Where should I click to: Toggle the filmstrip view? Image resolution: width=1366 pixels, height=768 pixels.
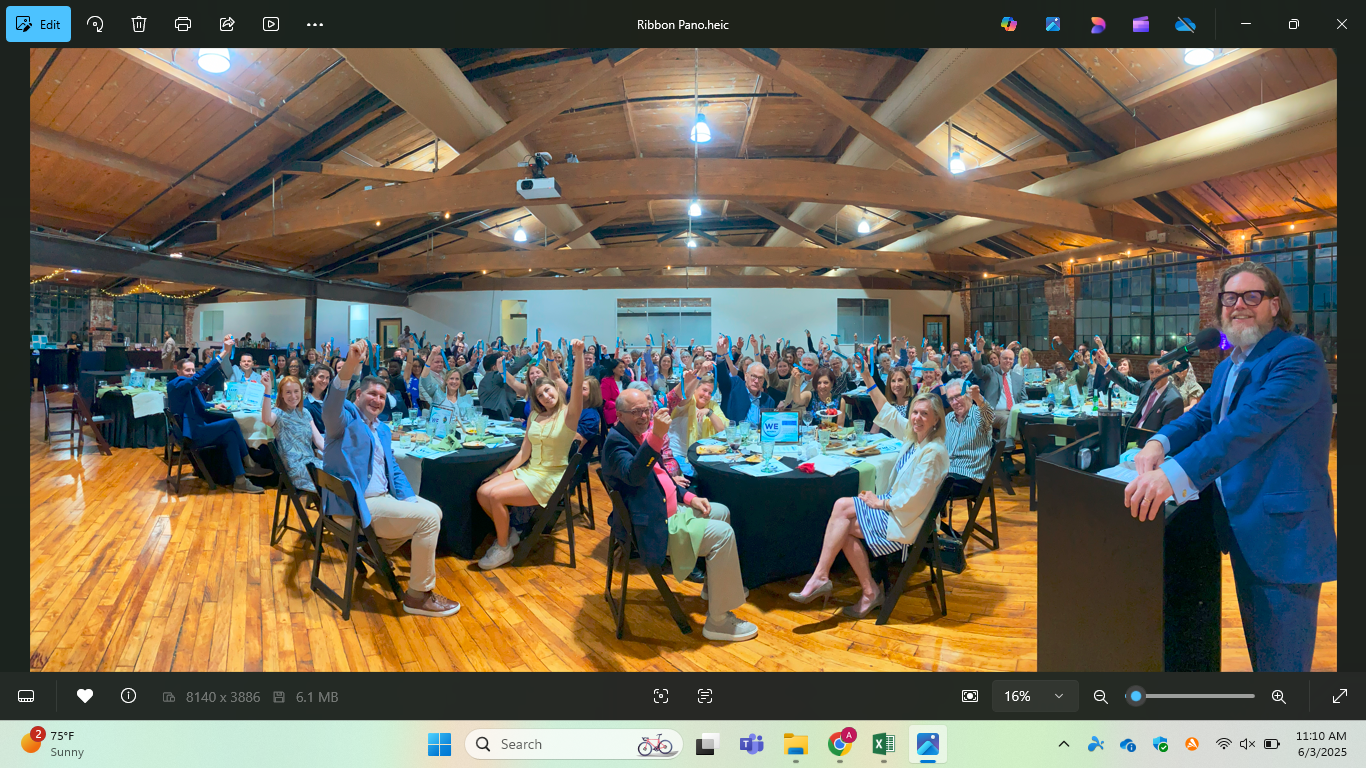(27, 696)
